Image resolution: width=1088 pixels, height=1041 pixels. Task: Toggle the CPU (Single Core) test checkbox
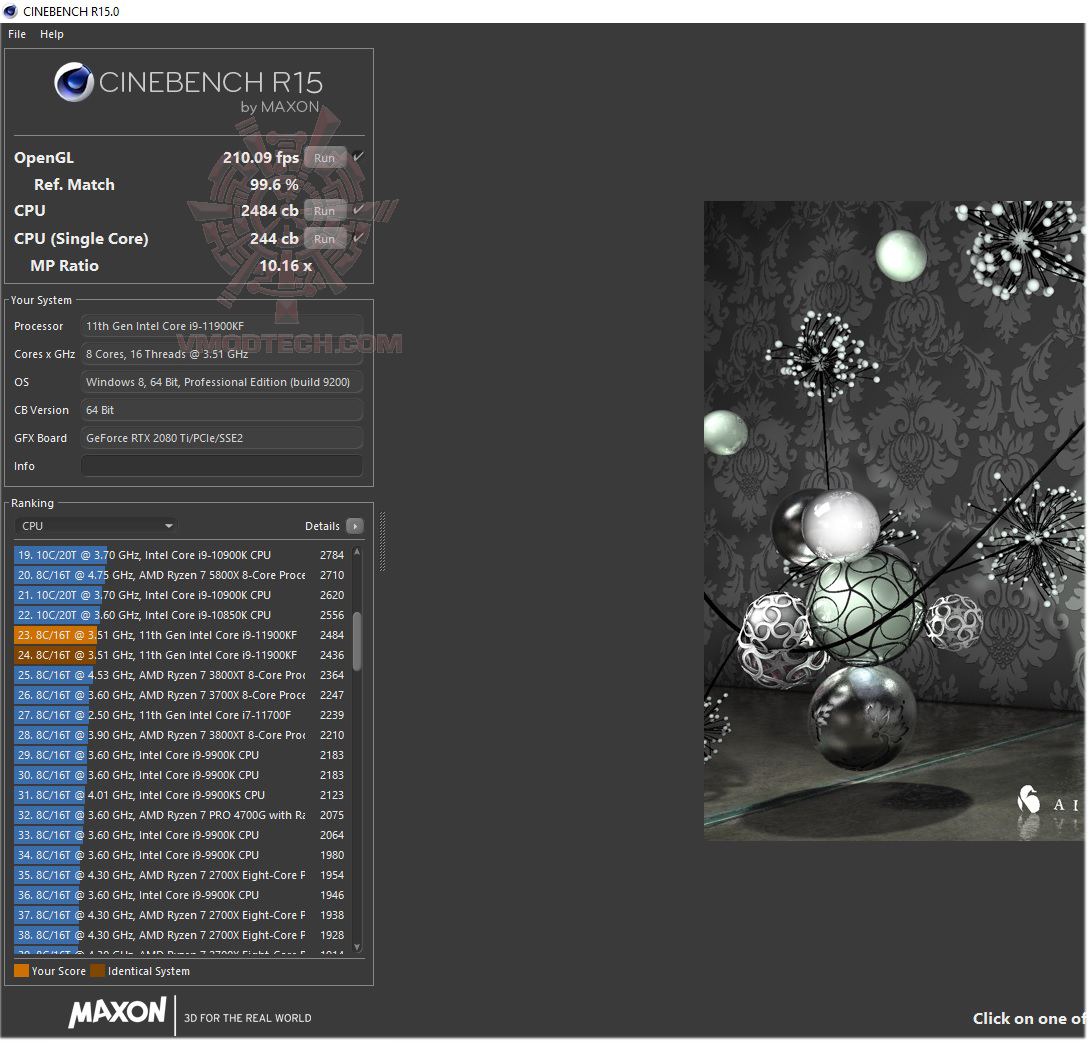click(x=358, y=237)
